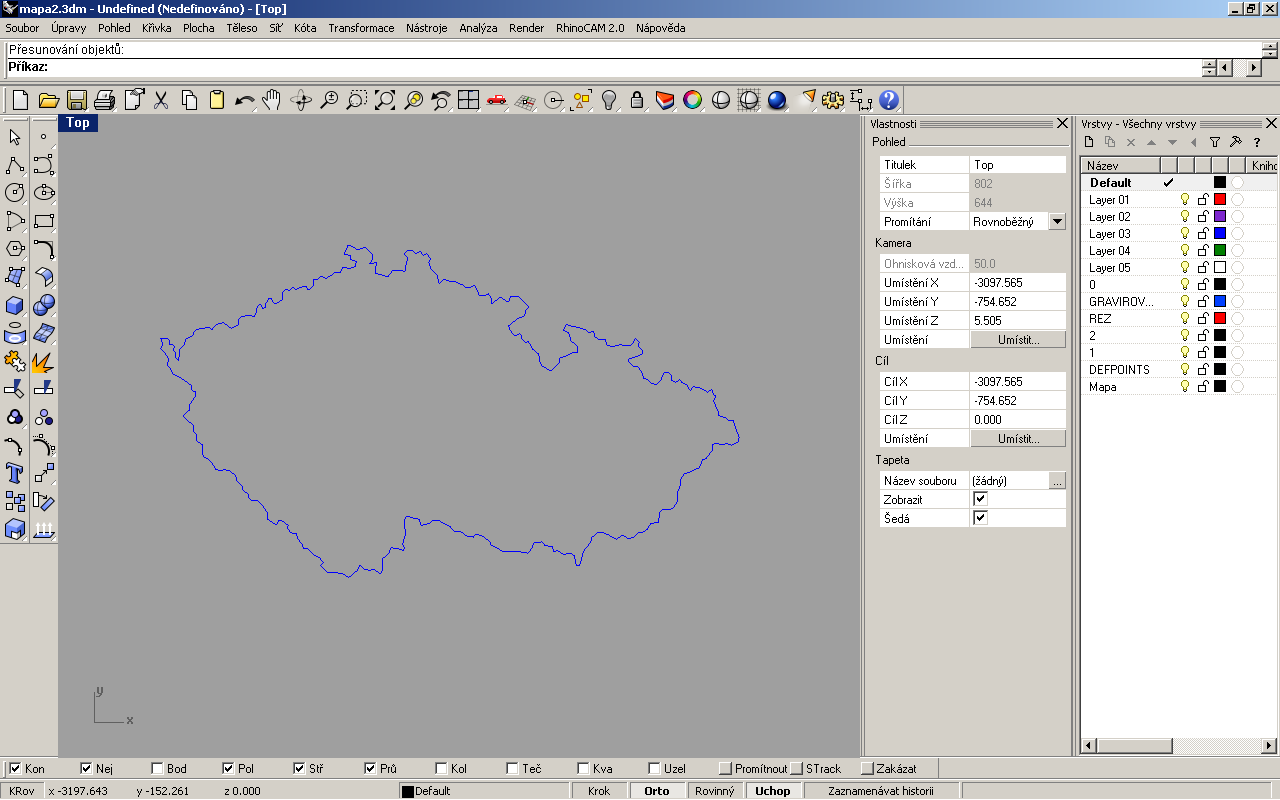
Task: Open the Křivka menu
Action: pyautogui.click(x=157, y=28)
